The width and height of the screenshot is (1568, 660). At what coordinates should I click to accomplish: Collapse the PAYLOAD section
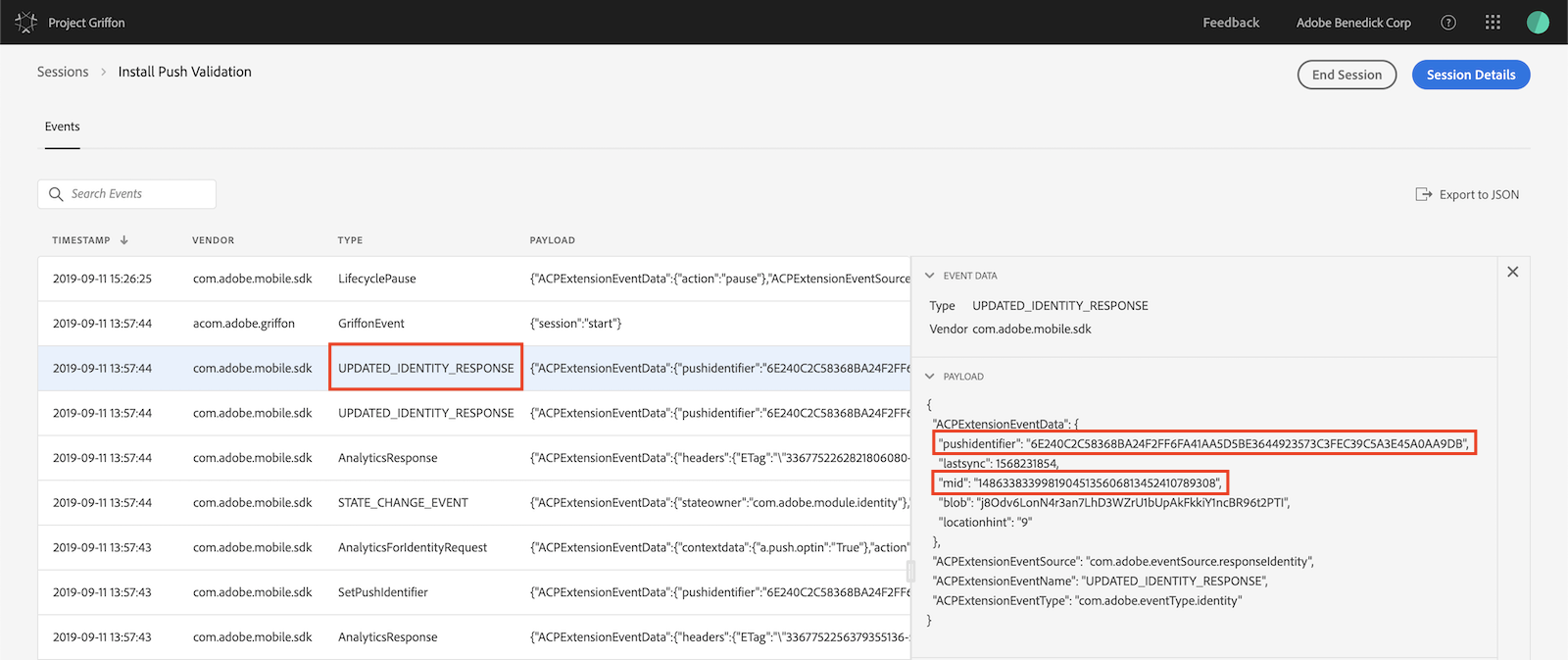click(x=930, y=377)
